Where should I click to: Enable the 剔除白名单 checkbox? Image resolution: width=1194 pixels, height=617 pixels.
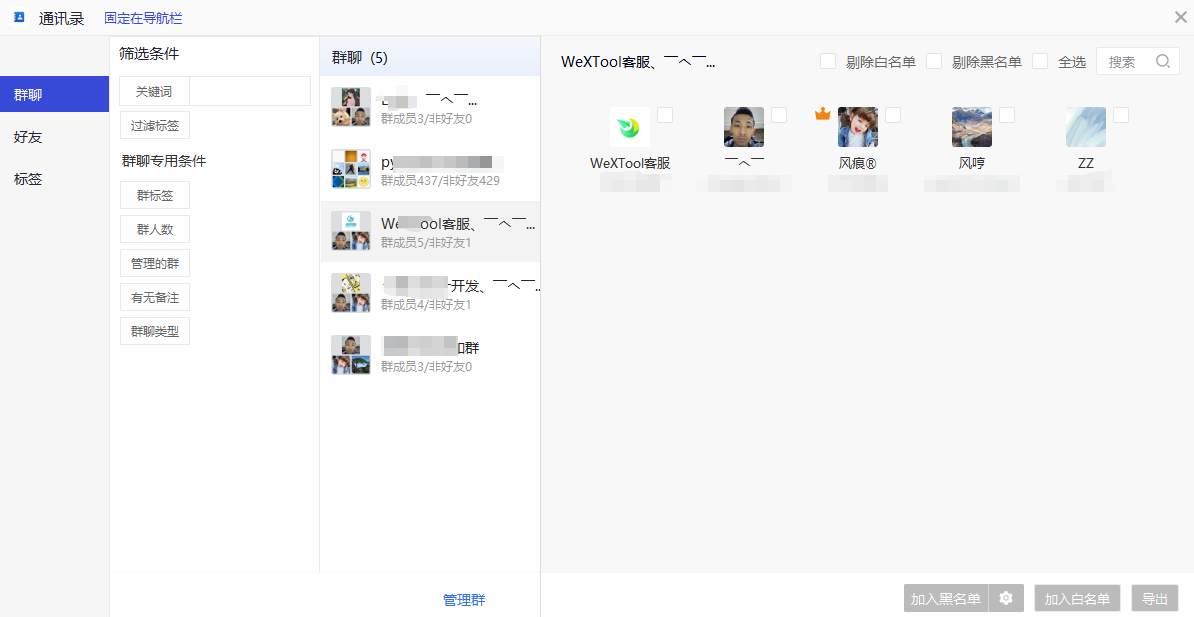click(828, 61)
